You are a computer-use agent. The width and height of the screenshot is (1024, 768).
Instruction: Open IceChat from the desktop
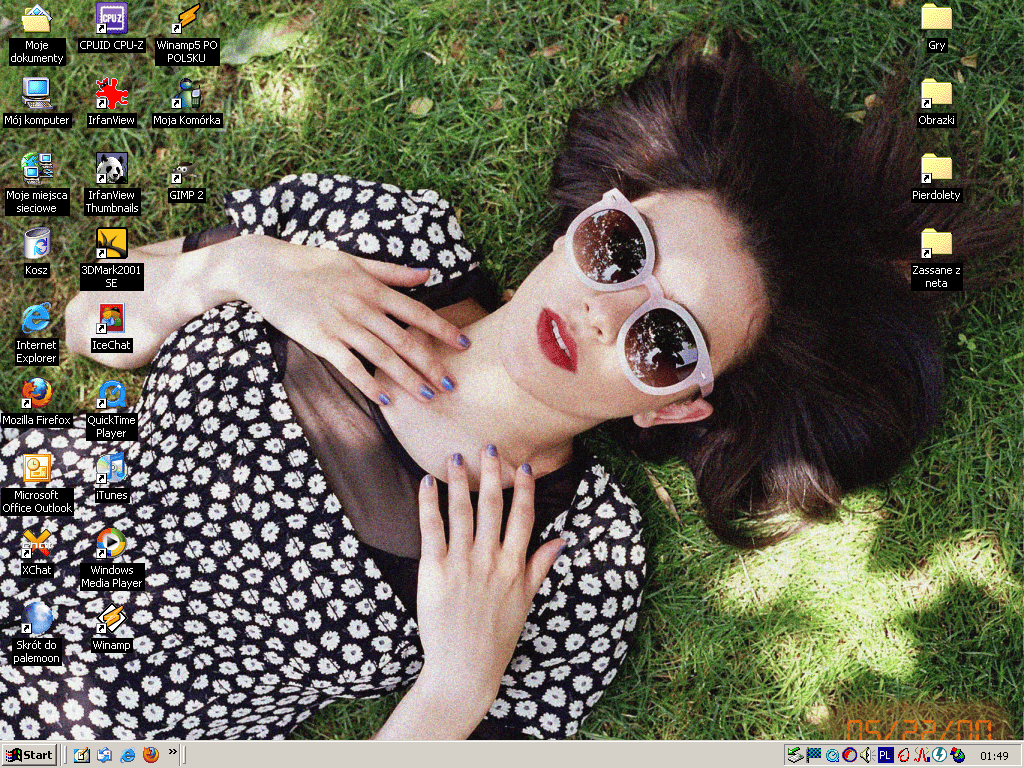pos(111,319)
